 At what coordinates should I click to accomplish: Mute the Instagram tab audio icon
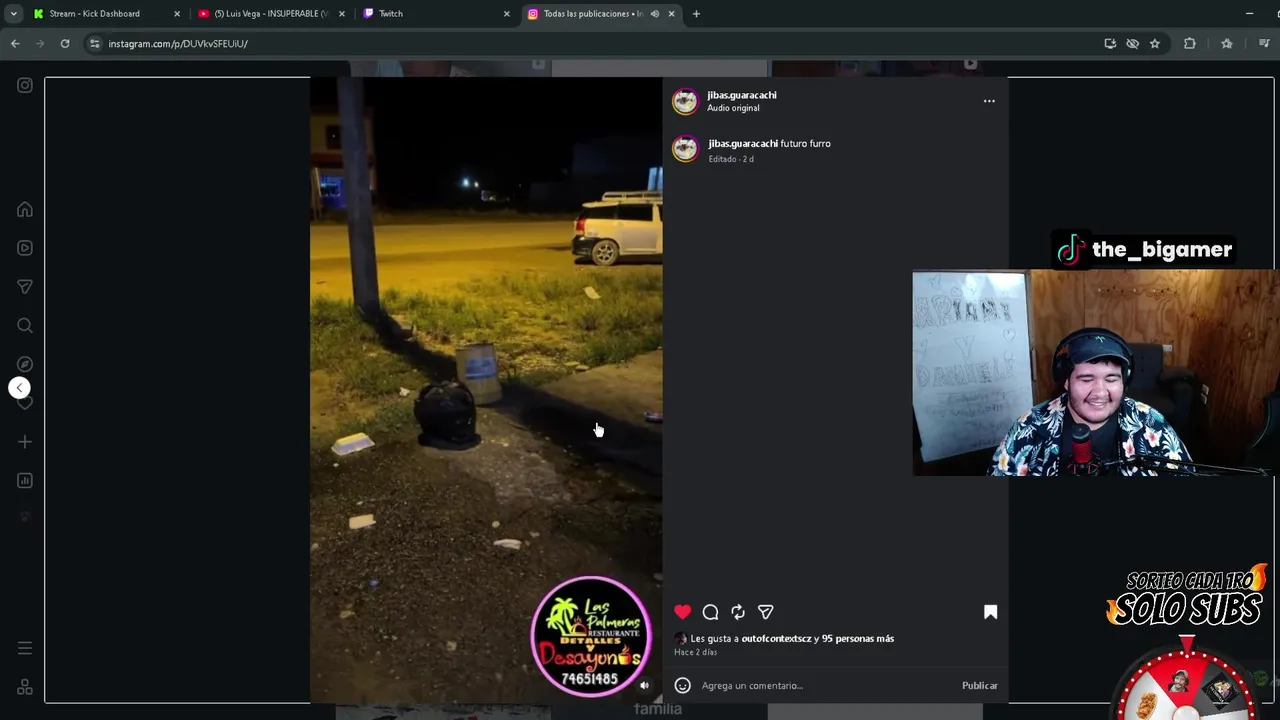click(x=654, y=14)
